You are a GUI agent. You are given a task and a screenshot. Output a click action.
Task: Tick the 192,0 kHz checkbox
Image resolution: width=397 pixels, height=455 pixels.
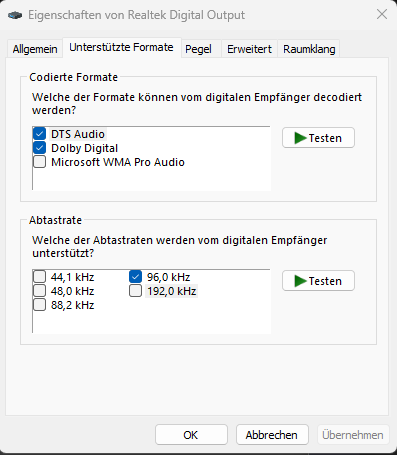tap(135, 291)
